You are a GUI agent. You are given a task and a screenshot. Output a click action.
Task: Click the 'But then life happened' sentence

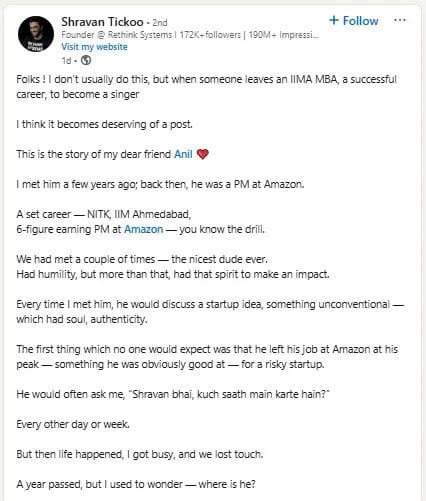click(140, 454)
